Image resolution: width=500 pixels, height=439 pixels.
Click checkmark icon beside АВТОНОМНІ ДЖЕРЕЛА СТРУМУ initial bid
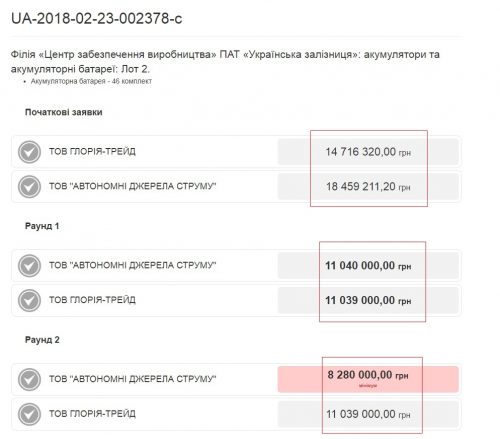coord(29,186)
